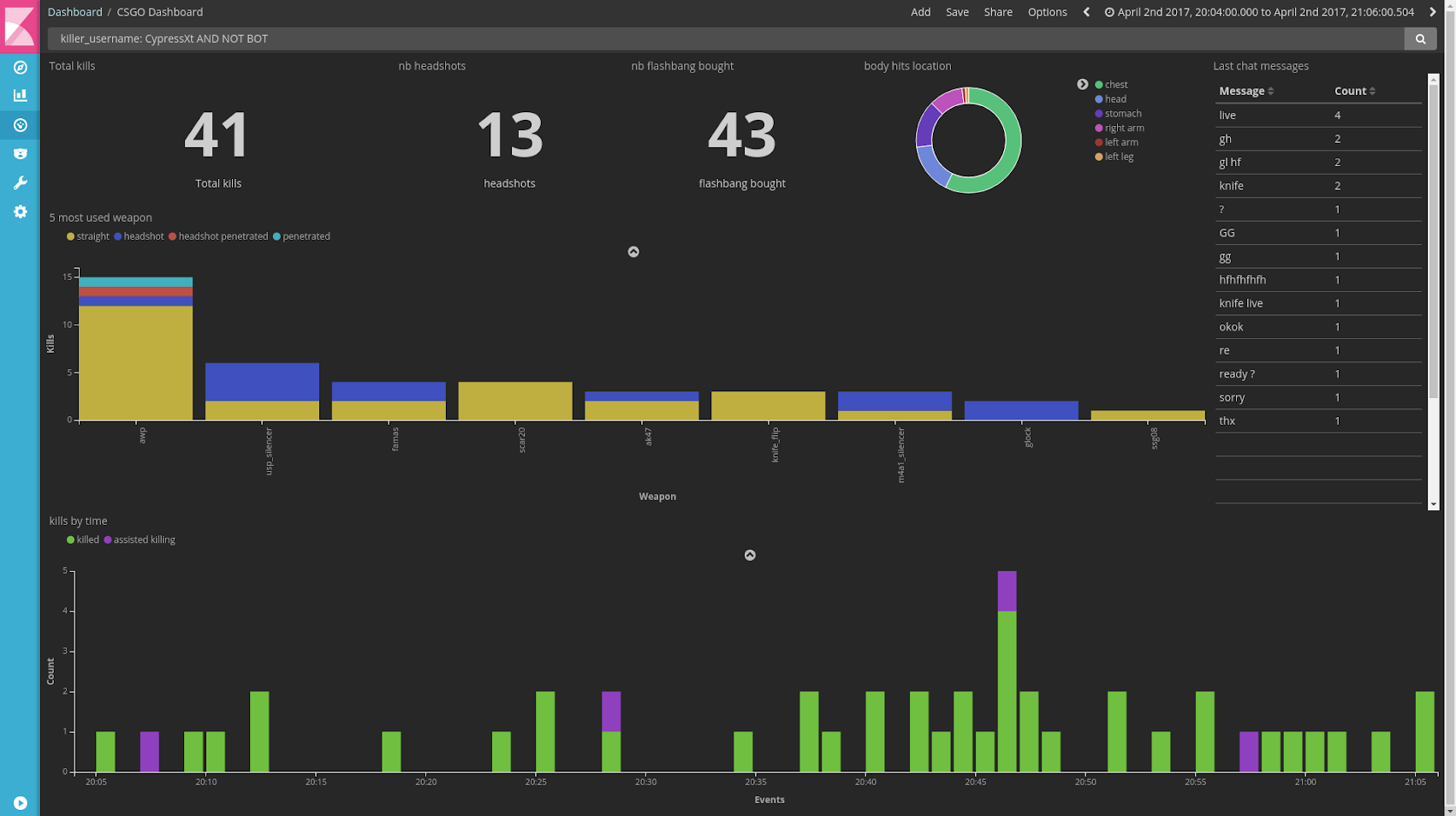Step time range forward arrow
Viewport: 1456px width, 816px height.
tap(1432, 12)
